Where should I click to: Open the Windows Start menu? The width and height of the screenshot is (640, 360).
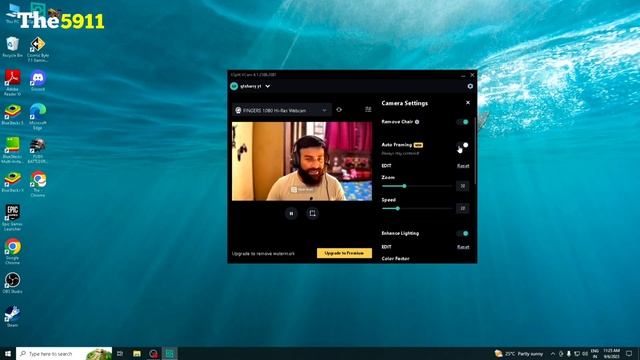[x=8, y=353]
